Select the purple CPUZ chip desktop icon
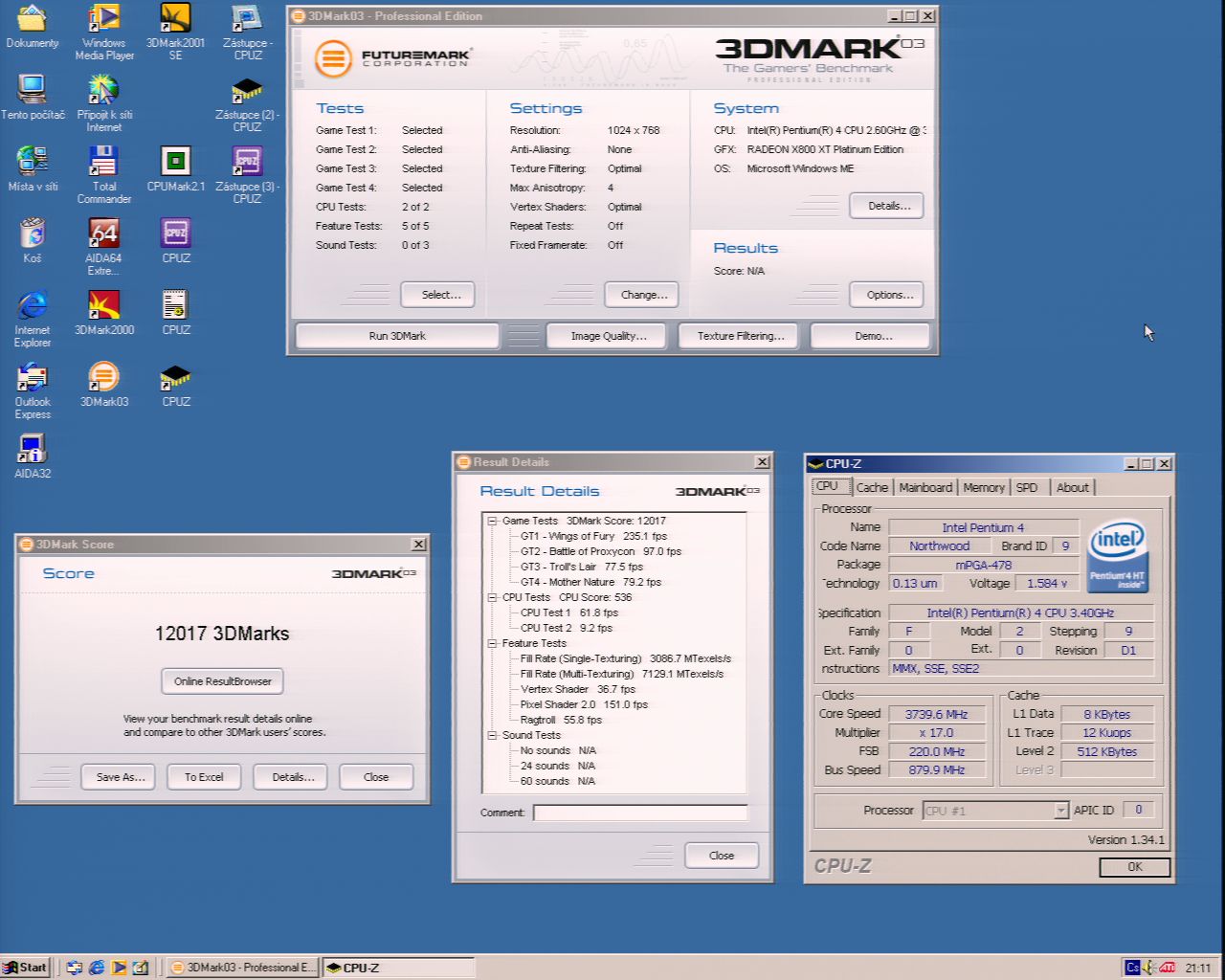The image size is (1225, 980). 175,240
